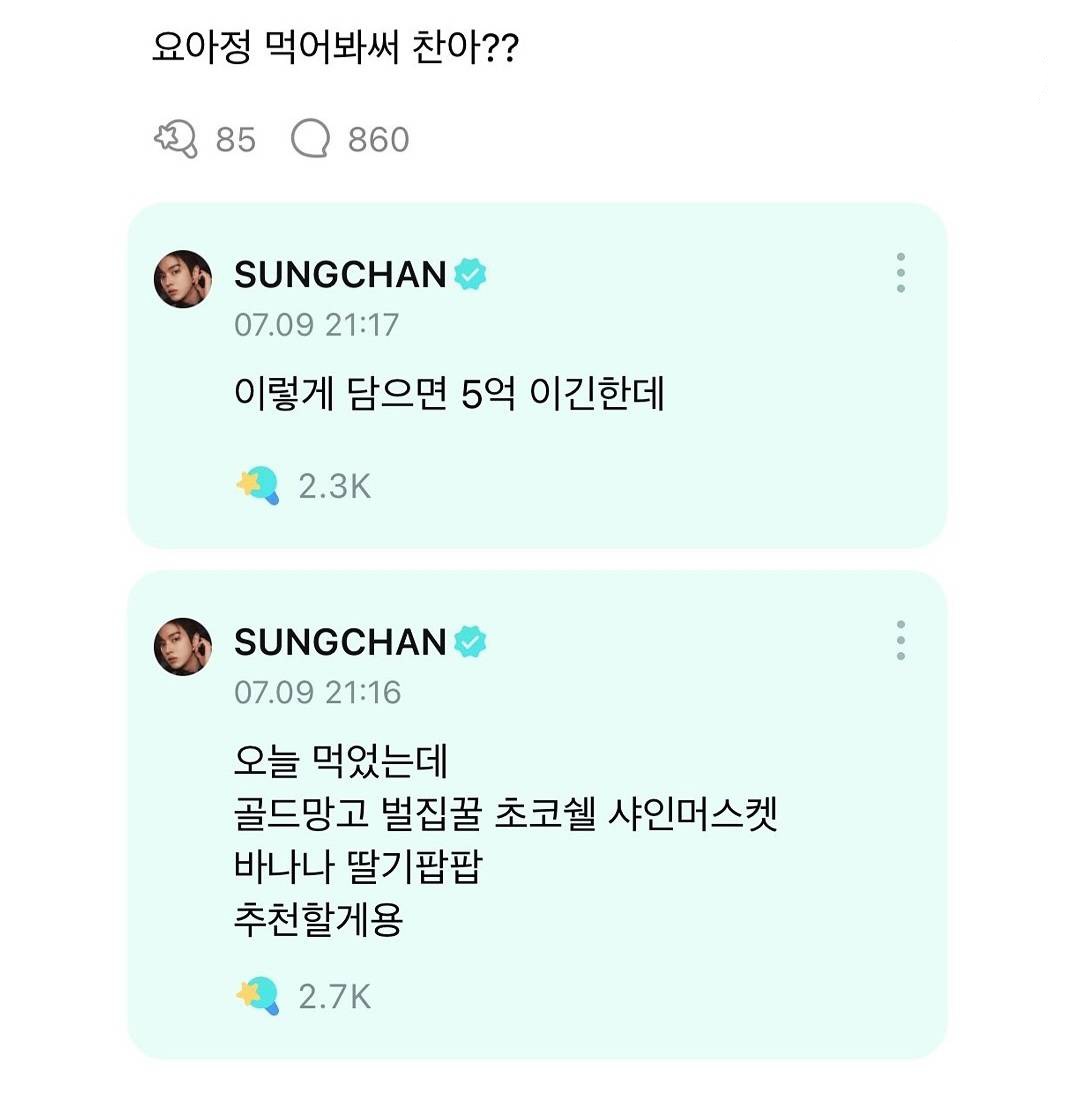Image resolution: width=1080 pixels, height=1104 pixels.
Task: Tap the star reaction icon beside 2.3K
Action: [258, 486]
